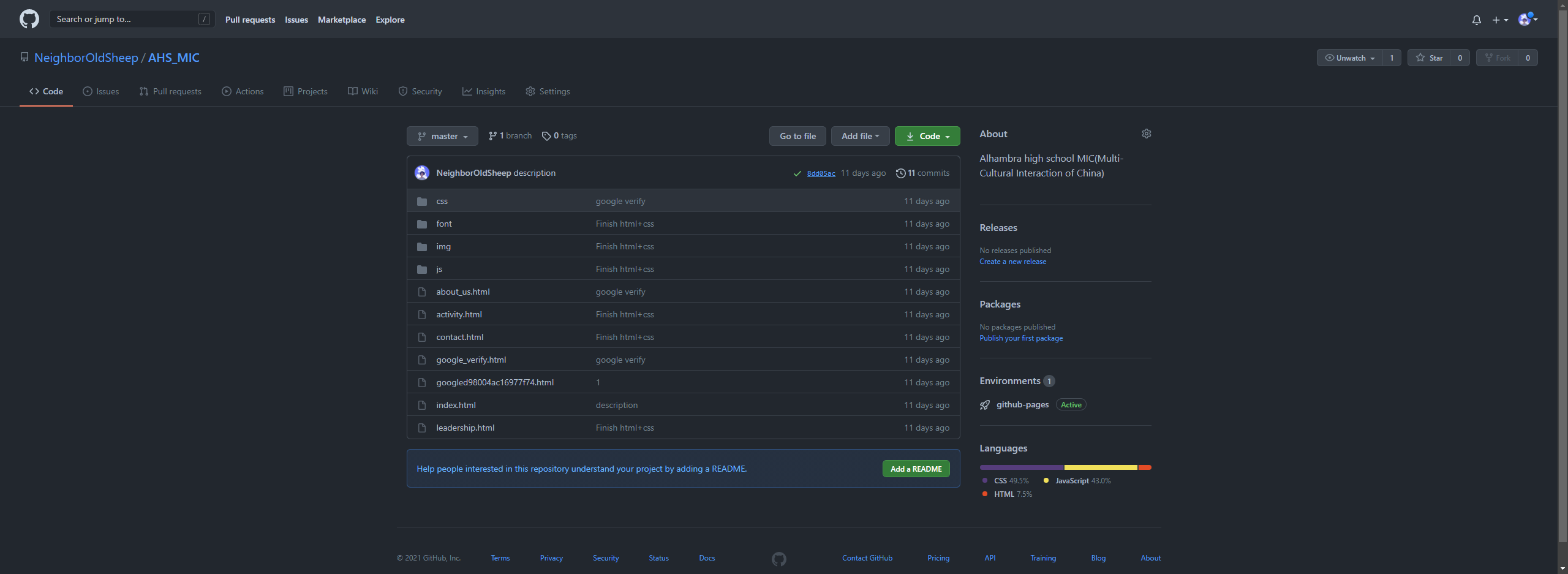This screenshot has width=1568, height=574.
Task: Click the red HTML segment of language bar
Action: pos(1145,467)
